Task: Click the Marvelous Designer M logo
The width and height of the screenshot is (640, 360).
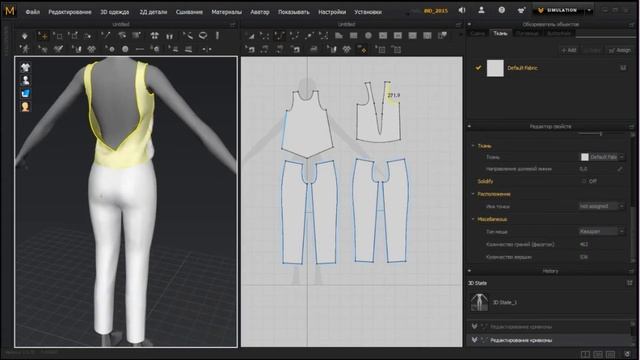Action: click(9, 11)
